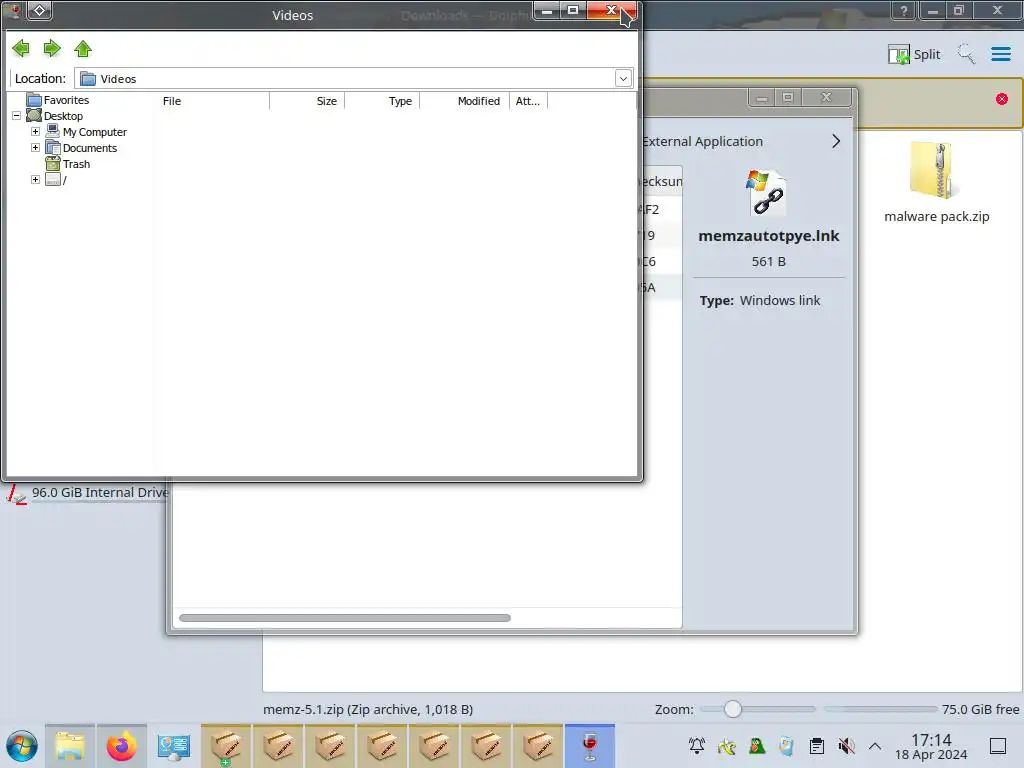Image resolution: width=1024 pixels, height=768 pixels.
Task: Click the banana tray icon
Action: 726,746
